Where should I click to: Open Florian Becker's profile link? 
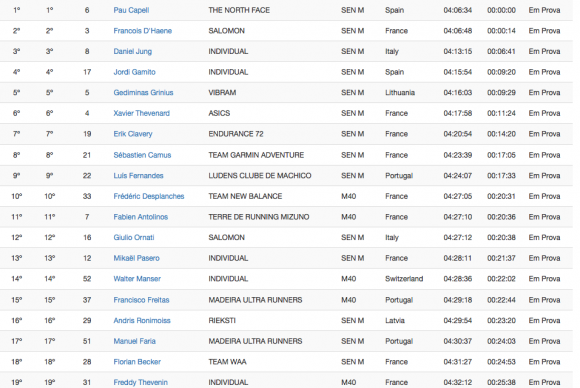[137, 362]
